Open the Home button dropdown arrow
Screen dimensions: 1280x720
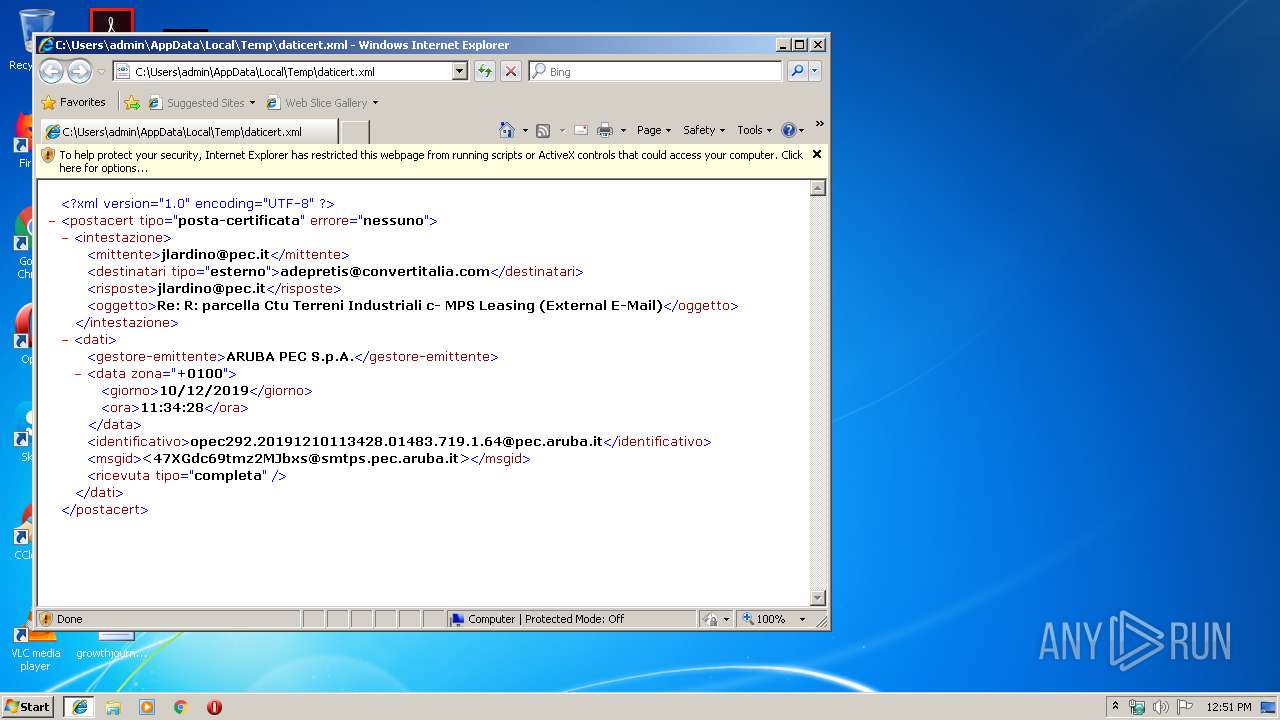coord(525,131)
